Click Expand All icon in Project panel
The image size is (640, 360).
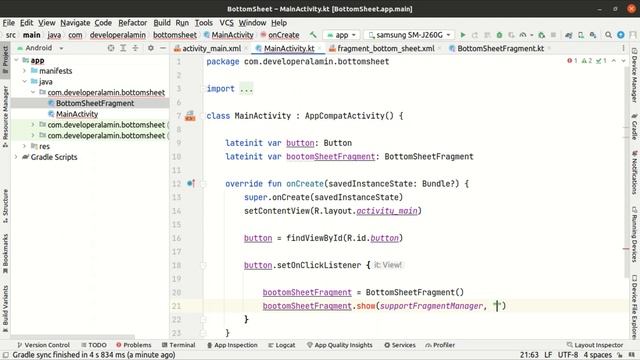point(123,48)
